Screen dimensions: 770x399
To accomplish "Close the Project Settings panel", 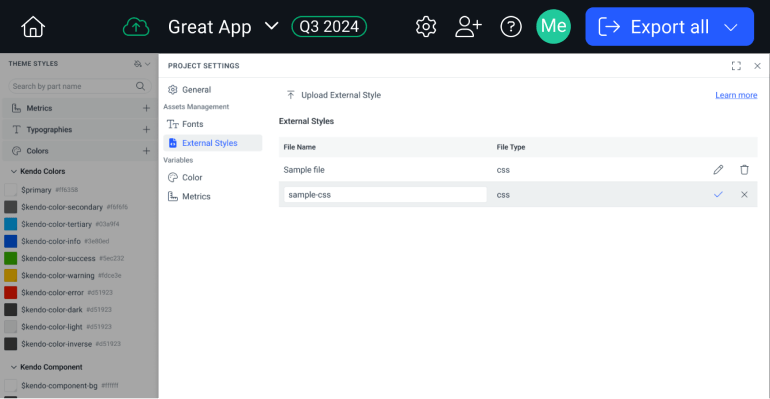I will pos(757,66).
